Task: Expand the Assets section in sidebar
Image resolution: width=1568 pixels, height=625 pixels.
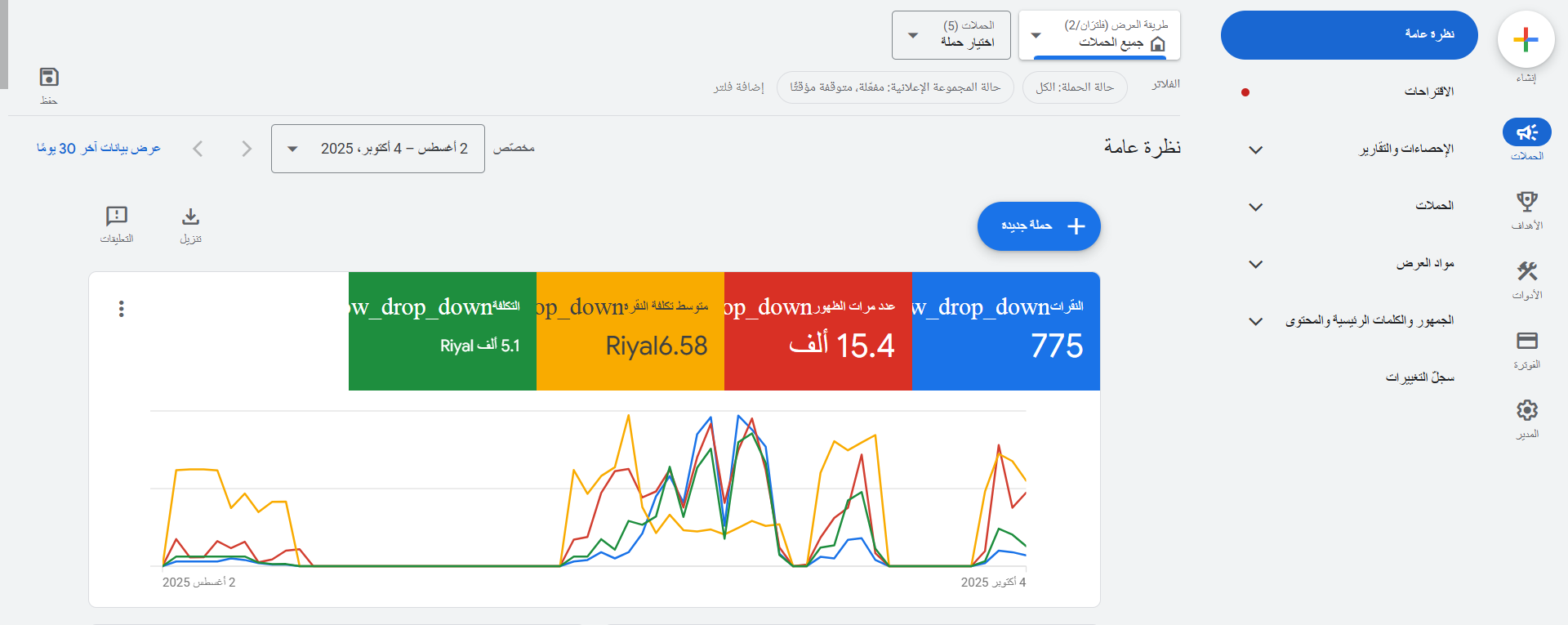Action: [1256, 264]
